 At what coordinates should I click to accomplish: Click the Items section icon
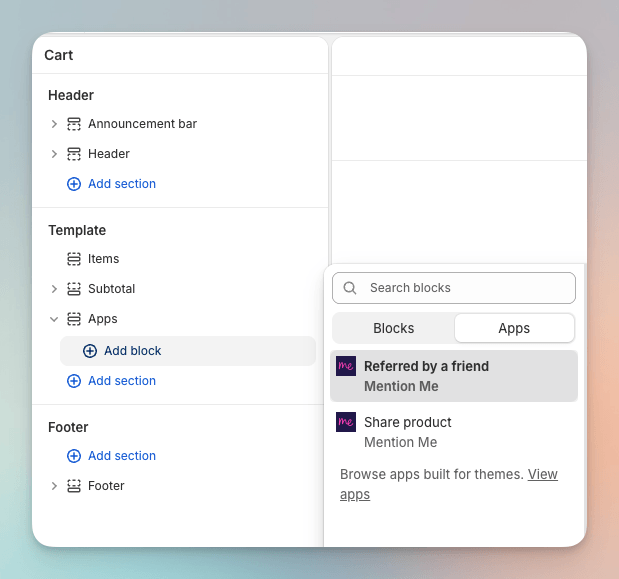pos(74,259)
